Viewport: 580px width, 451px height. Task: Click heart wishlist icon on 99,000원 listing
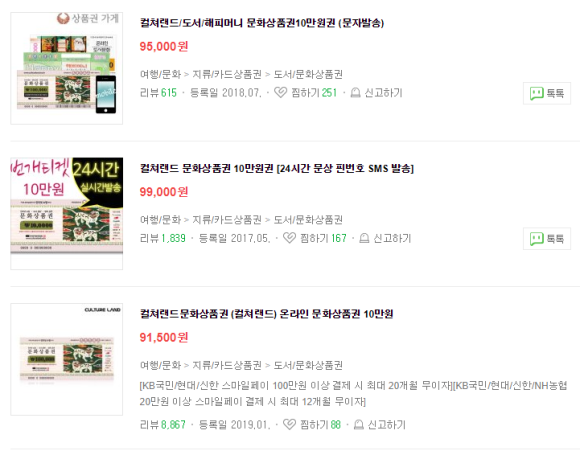[x=289, y=238]
